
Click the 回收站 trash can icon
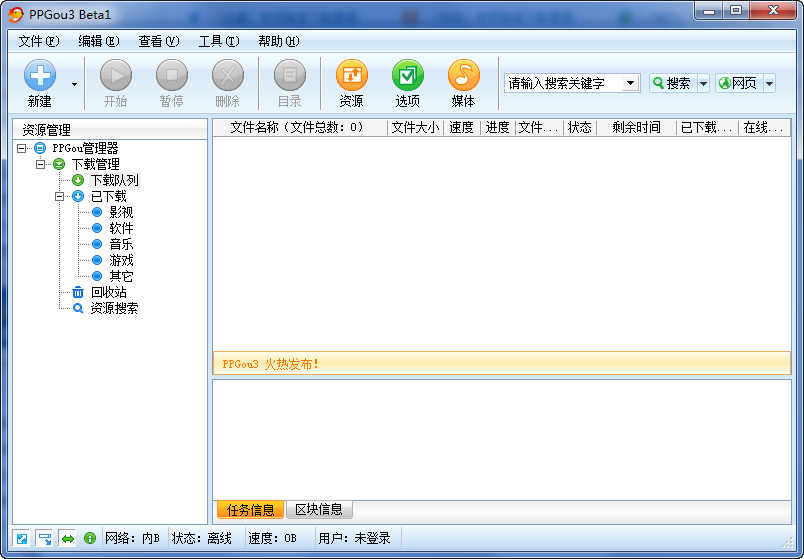(78, 292)
